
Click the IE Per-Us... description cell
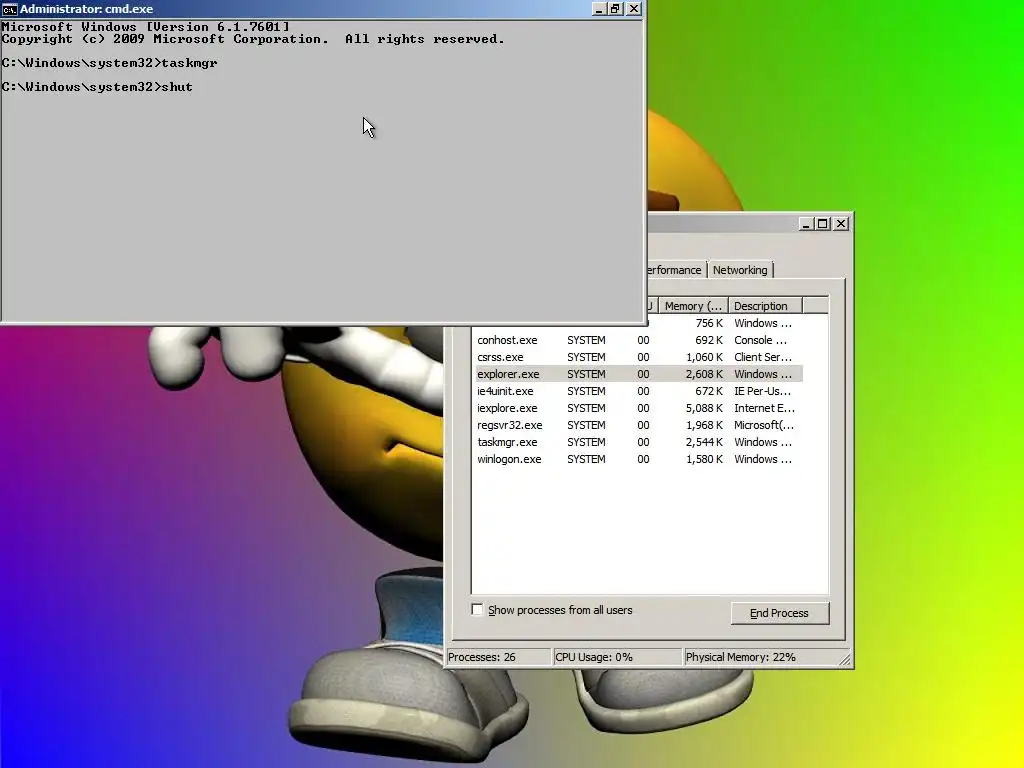(x=762, y=391)
